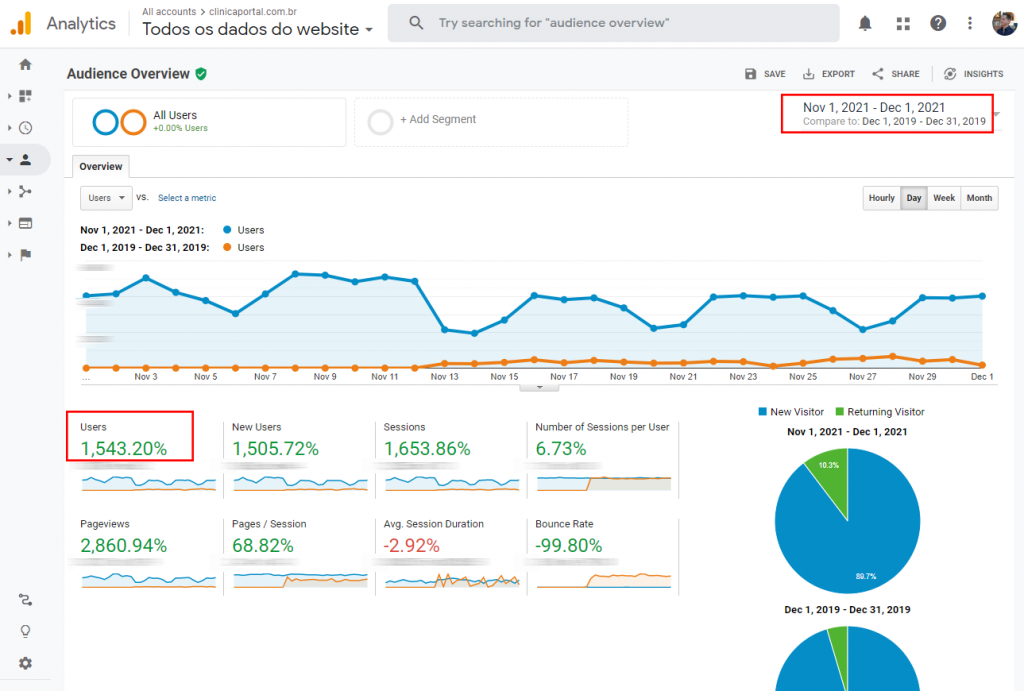This screenshot has width=1024, height=691.
Task: Open the three-dot options menu
Action: pyautogui.click(x=968, y=22)
